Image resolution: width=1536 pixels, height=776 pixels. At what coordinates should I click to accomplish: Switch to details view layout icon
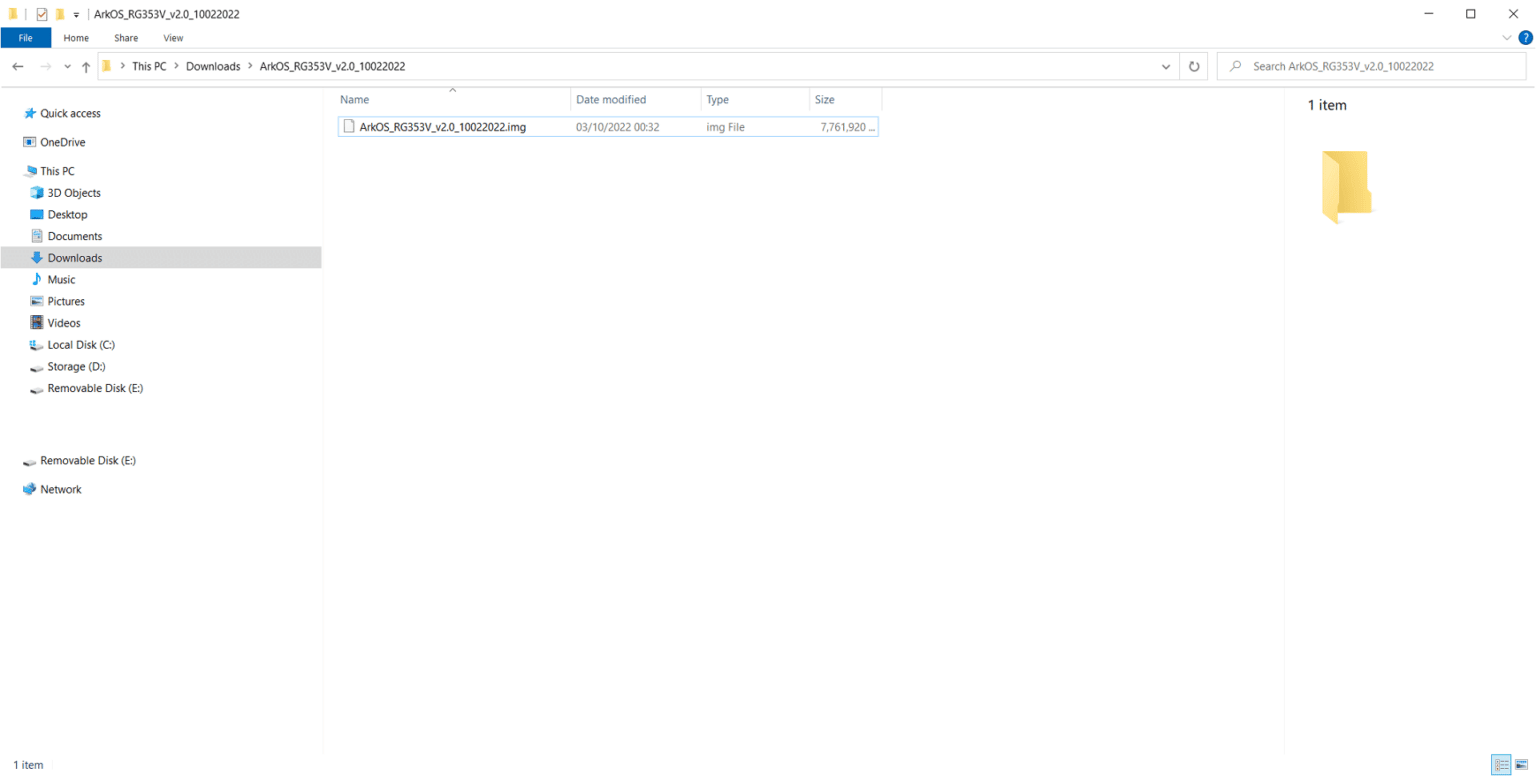(1501, 765)
